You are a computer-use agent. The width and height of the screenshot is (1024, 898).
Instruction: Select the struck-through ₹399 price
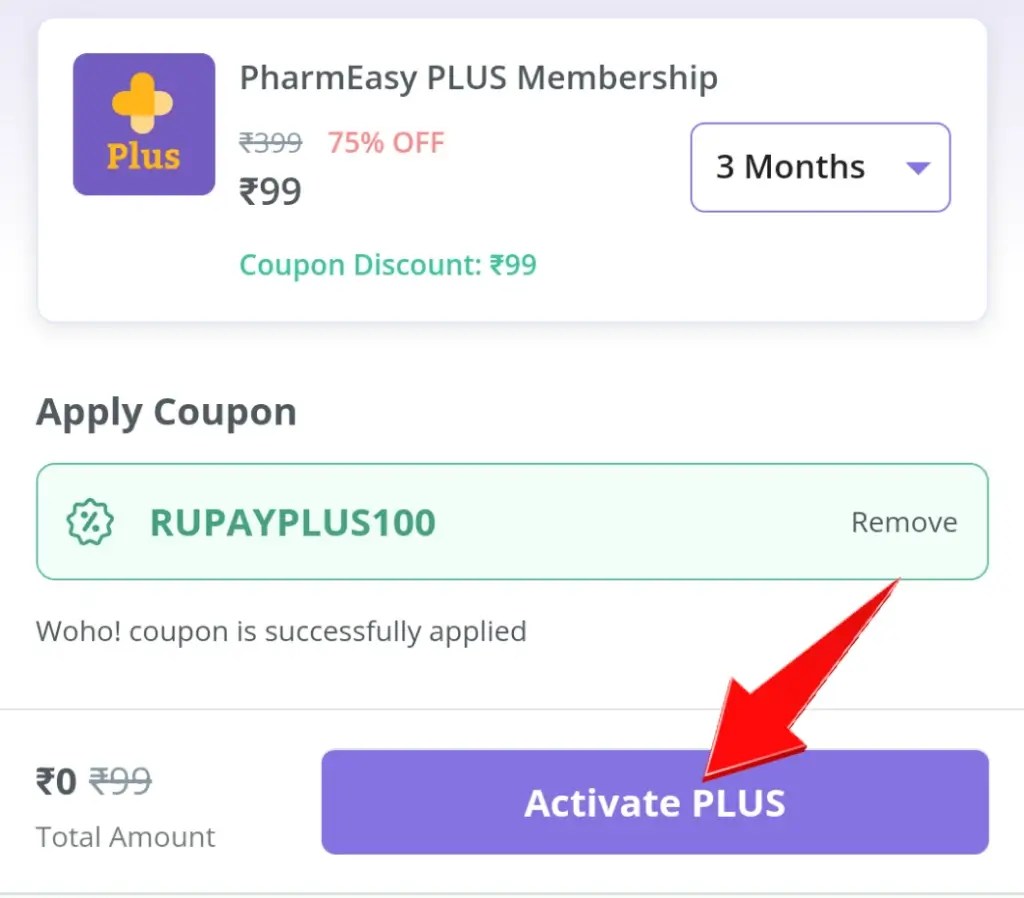tap(270, 142)
